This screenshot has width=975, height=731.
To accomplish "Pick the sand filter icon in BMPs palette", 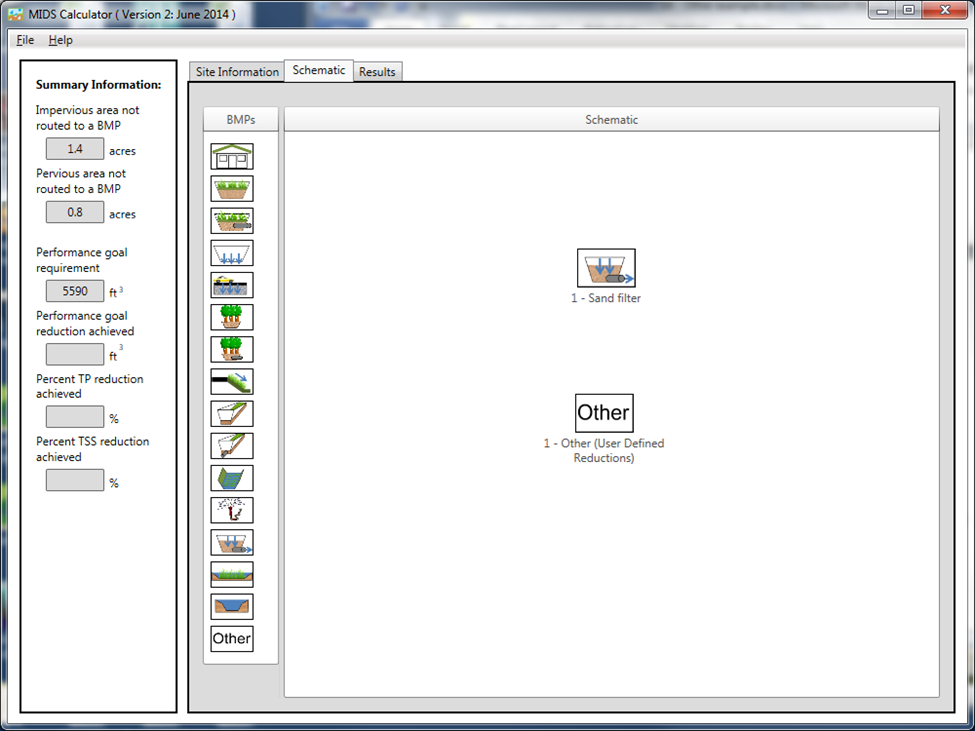I will click(x=232, y=542).
